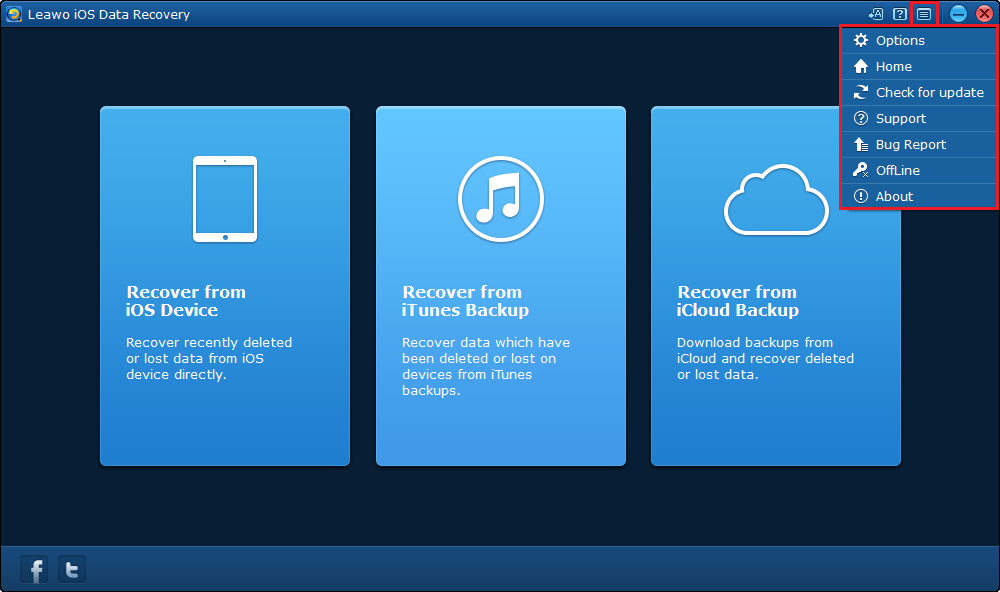The width and height of the screenshot is (1000, 592).
Task: Select Recover from iTunes Backup heading
Action: pyautogui.click(x=465, y=301)
